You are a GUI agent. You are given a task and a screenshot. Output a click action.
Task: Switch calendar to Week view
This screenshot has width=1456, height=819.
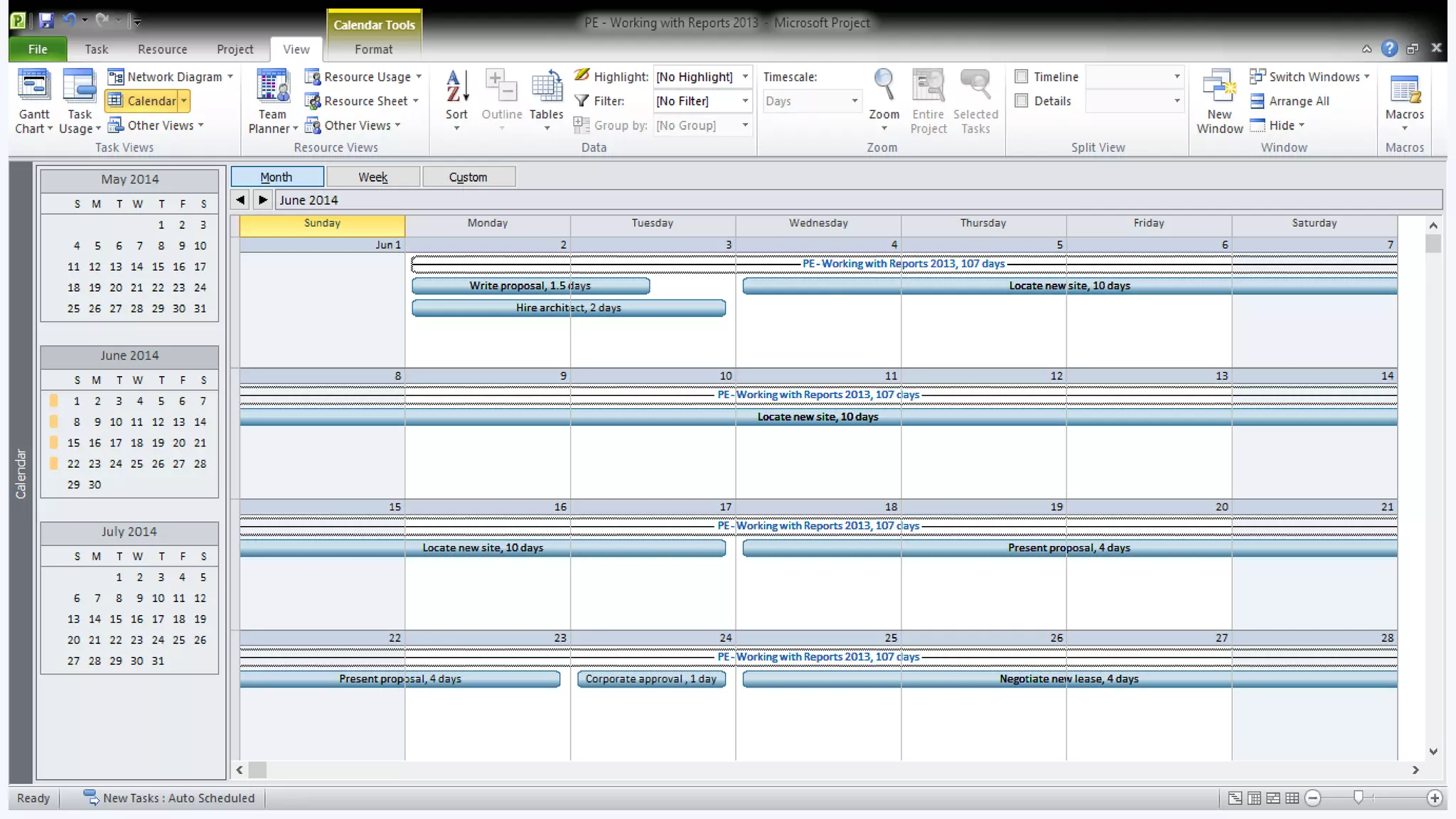(373, 177)
